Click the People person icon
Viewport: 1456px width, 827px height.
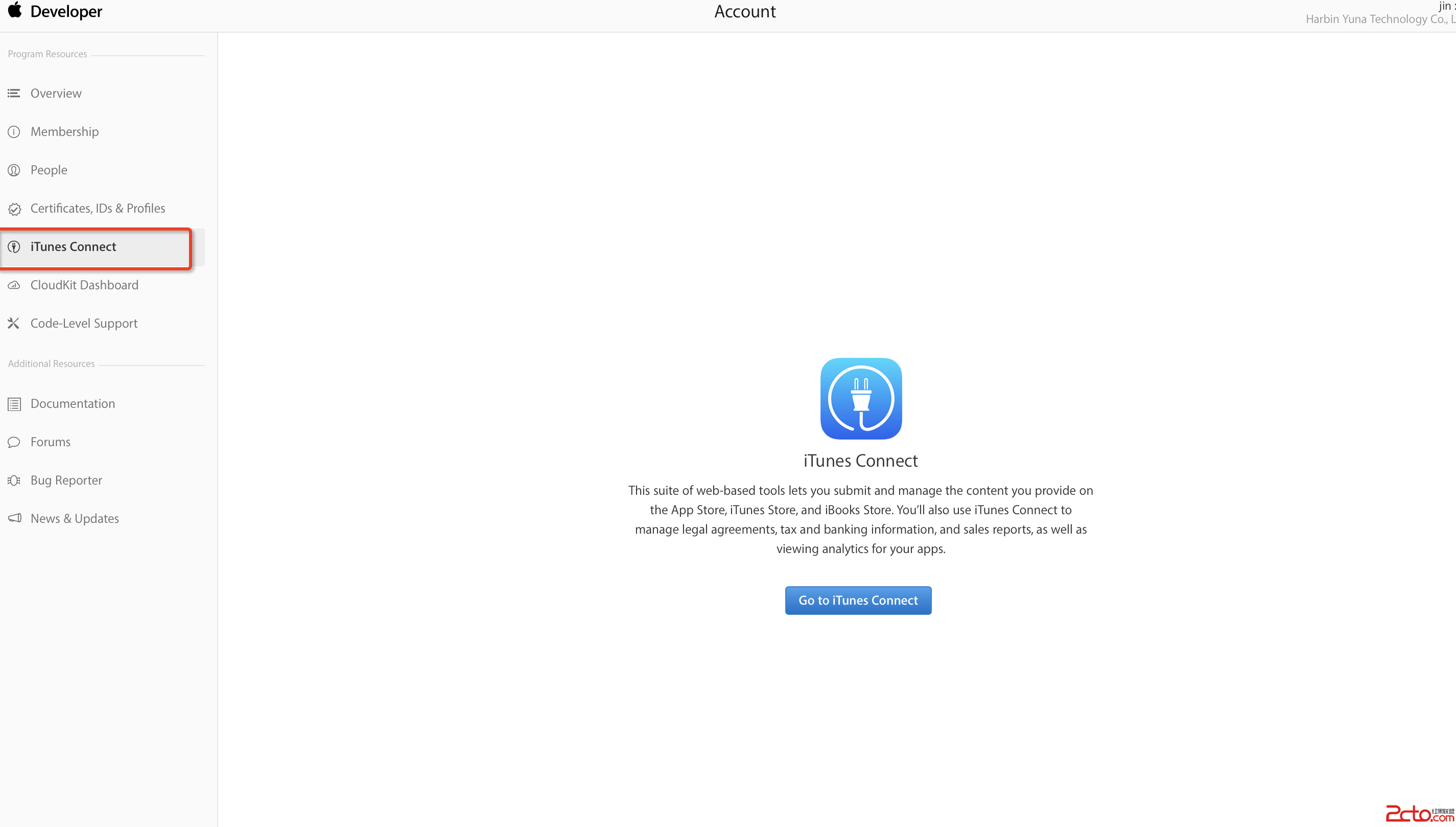coord(14,170)
